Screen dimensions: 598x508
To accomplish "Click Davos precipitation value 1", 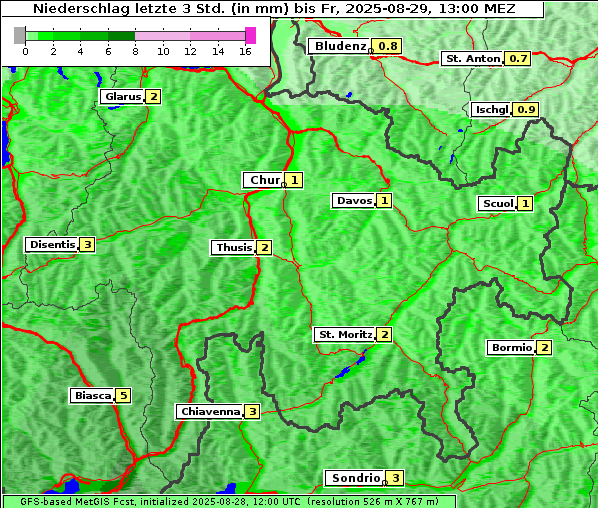I will tap(384, 201).
